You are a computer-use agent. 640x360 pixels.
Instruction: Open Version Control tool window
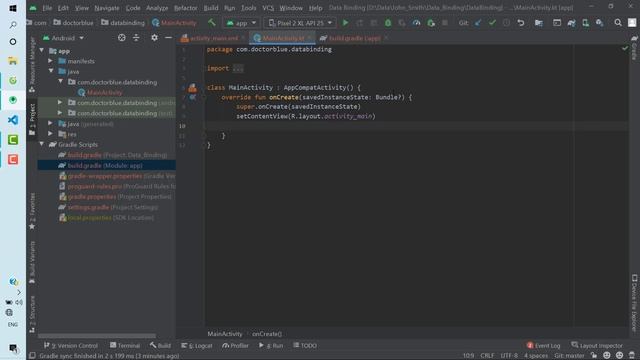[71, 346]
